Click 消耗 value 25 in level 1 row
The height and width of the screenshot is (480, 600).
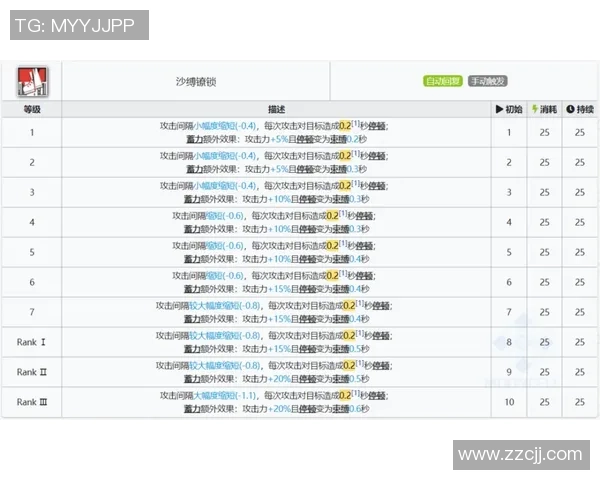click(x=545, y=132)
